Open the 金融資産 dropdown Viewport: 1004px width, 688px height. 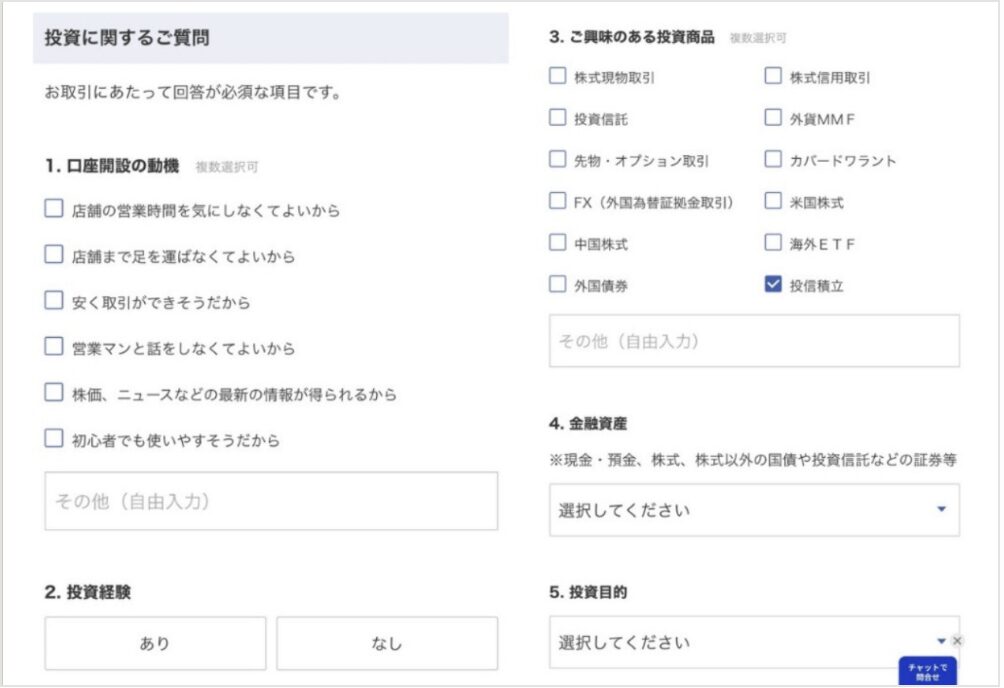tap(753, 510)
